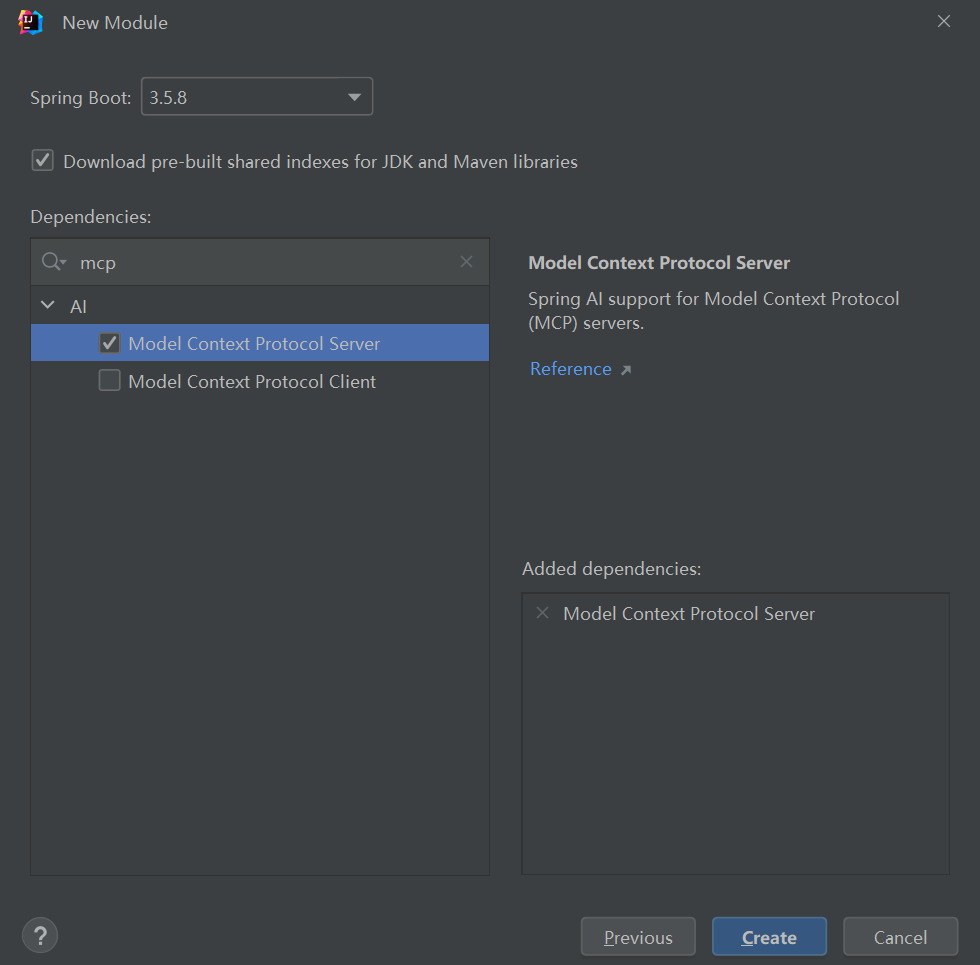Click the IntelliJ IDEA logo icon
The height and width of the screenshot is (965, 980).
[x=30, y=22]
